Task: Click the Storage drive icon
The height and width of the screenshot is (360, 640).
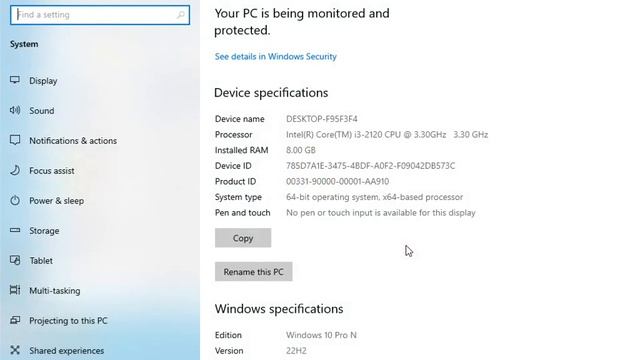Action: pos(15,230)
